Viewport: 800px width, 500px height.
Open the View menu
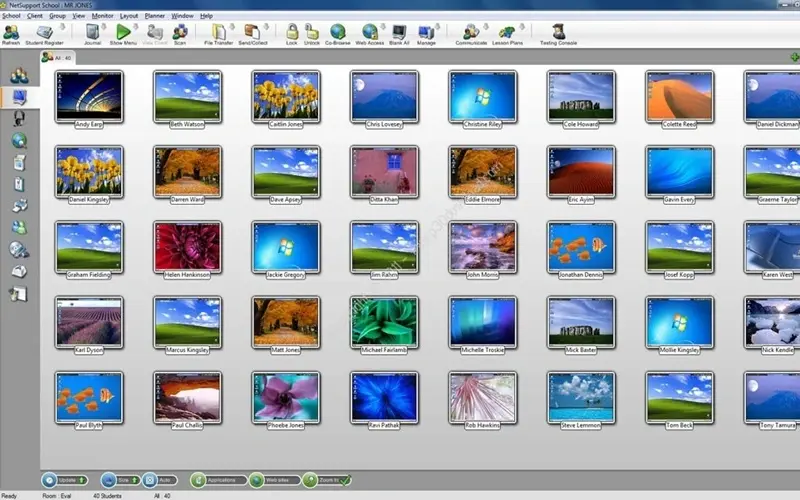(79, 16)
